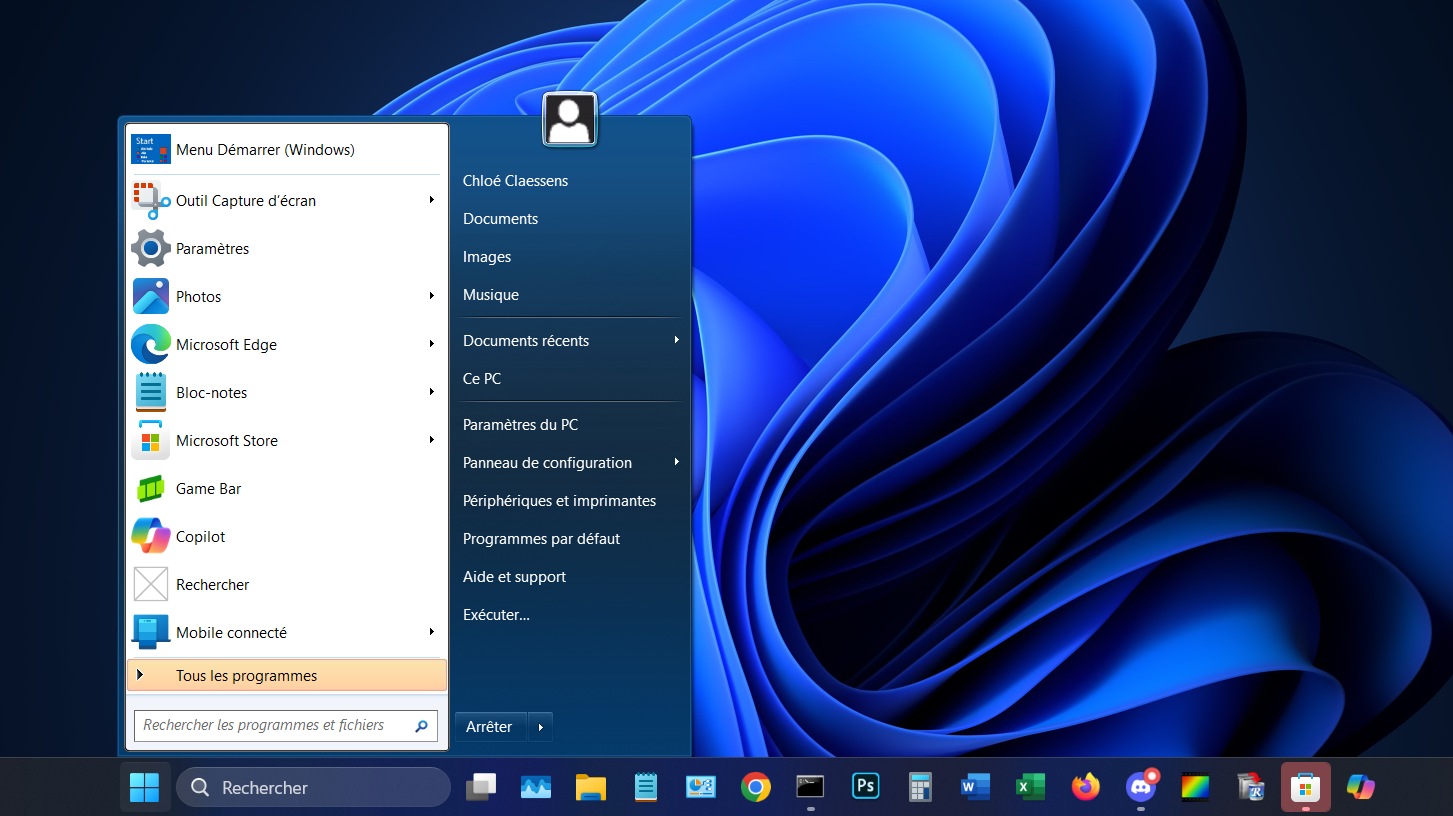
Task: Open Microsoft Store from the Start menu
Action: coord(226,440)
